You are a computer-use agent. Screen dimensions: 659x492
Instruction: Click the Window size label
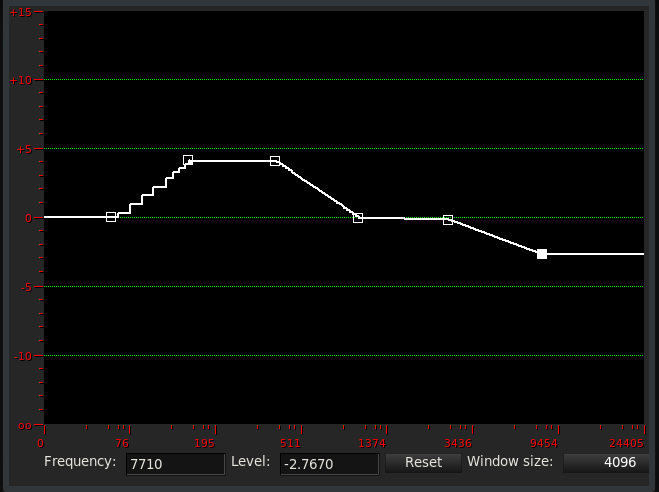(x=509, y=463)
